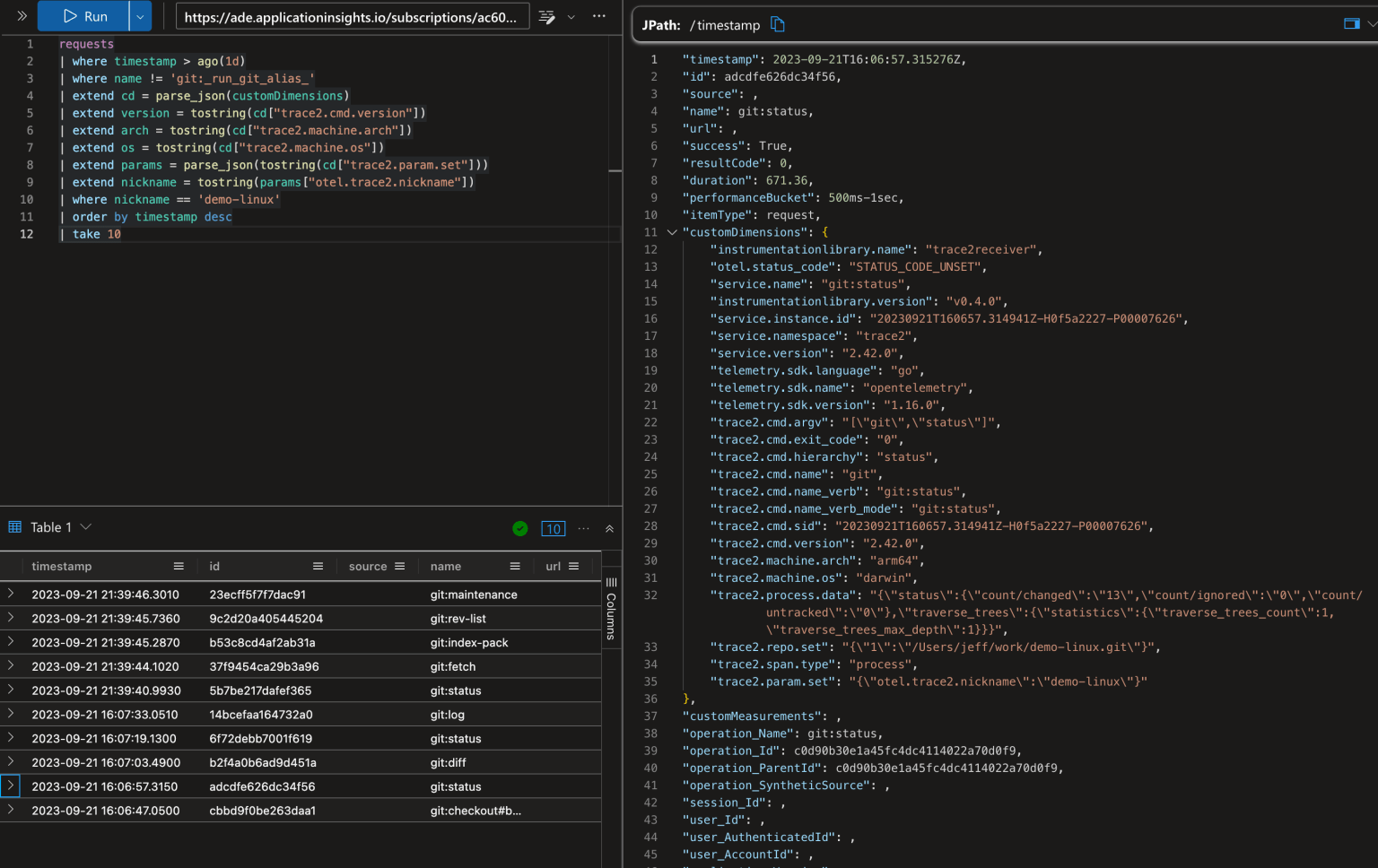Image resolution: width=1378 pixels, height=868 pixels.
Task: Click the green success status check icon
Action: click(x=520, y=528)
